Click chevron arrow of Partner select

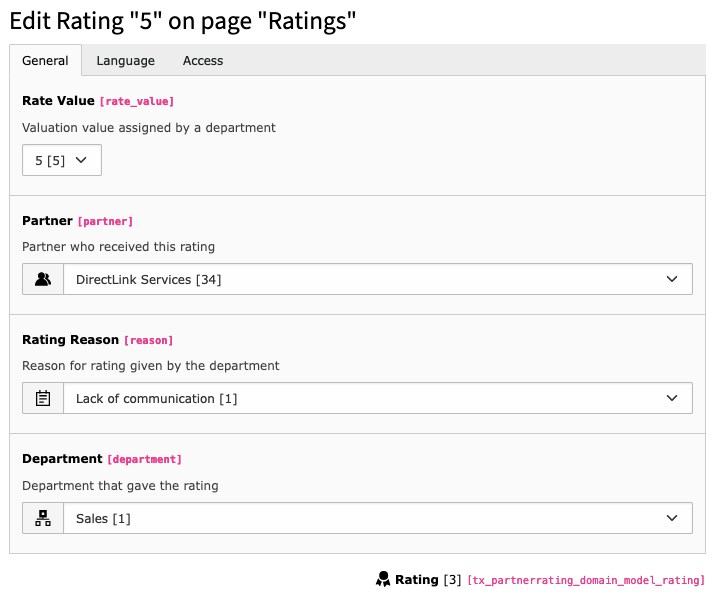click(672, 279)
